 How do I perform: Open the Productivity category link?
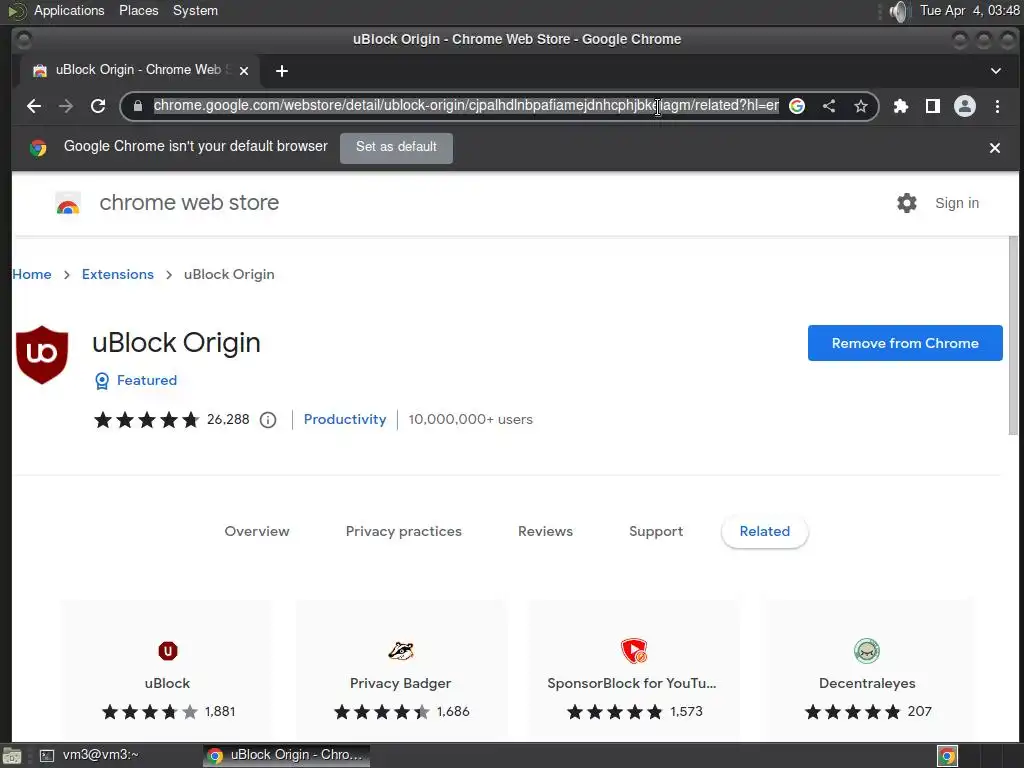pos(345,419)
